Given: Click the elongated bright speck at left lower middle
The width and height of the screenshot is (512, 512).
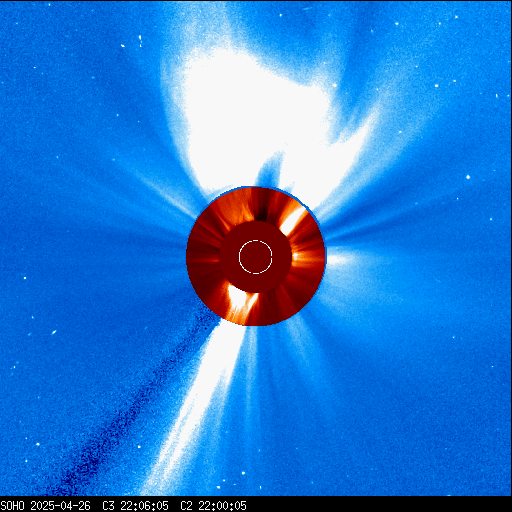Looking at the screenshot, I should (x=54, y=332).
